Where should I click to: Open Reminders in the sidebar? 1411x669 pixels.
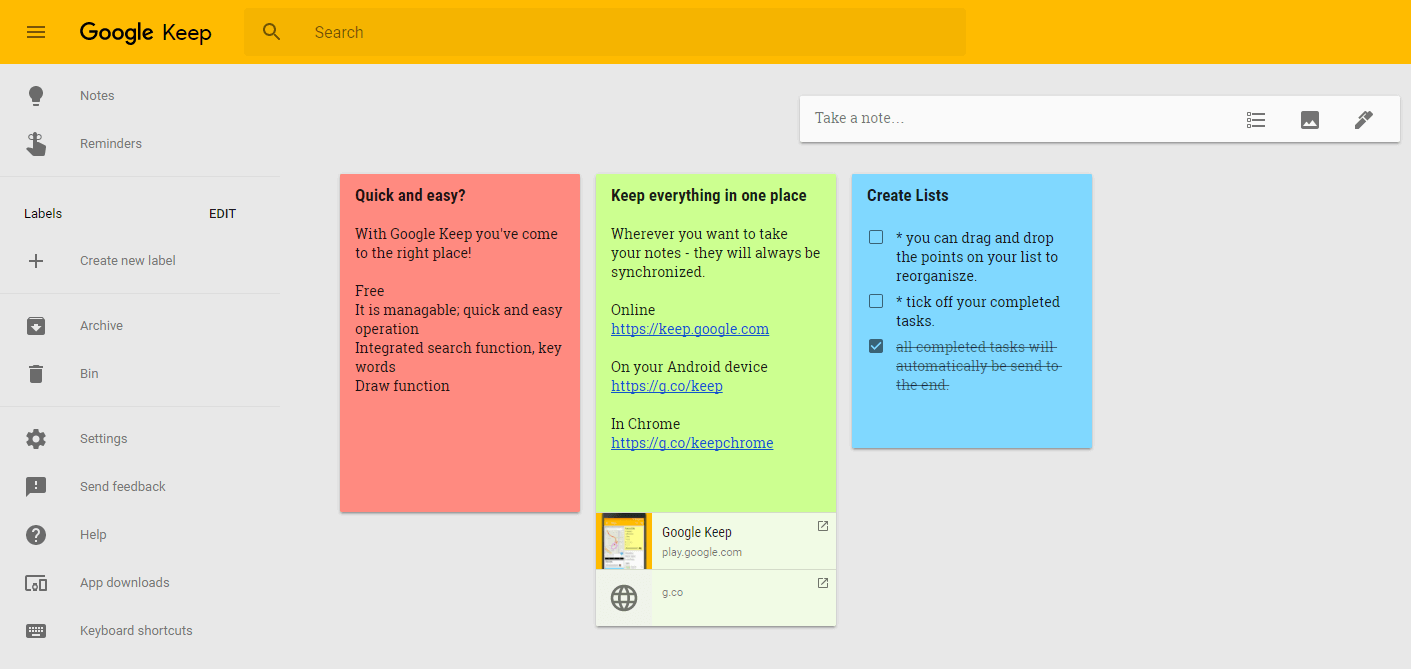click(140, 144)
